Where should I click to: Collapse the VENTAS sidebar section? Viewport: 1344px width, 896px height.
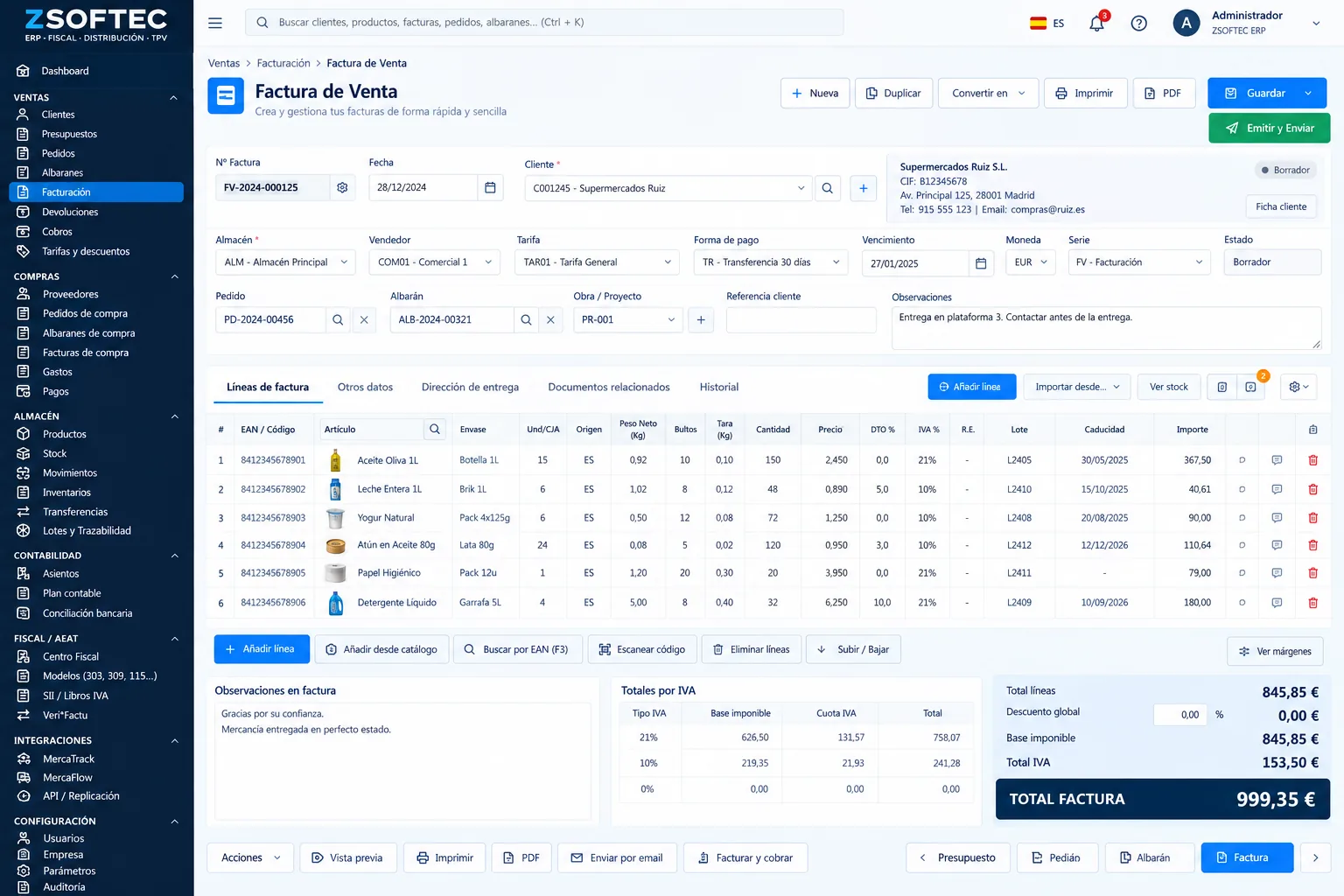[x=173, y=97]
